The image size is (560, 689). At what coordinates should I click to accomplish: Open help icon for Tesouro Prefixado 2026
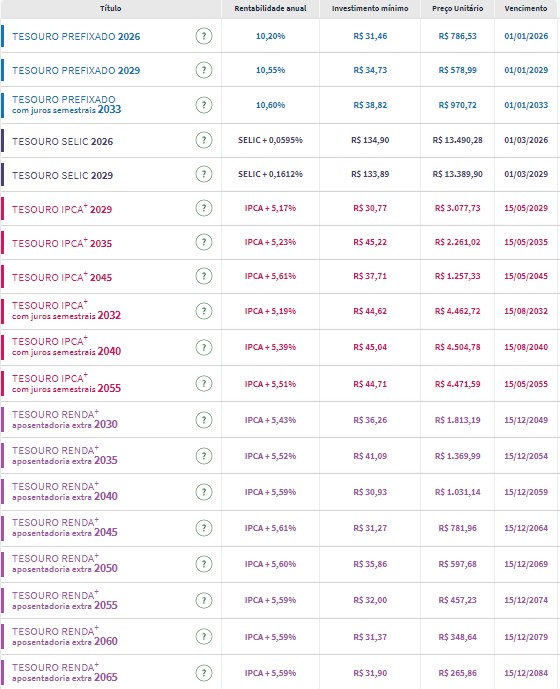[x=204, y=36]
